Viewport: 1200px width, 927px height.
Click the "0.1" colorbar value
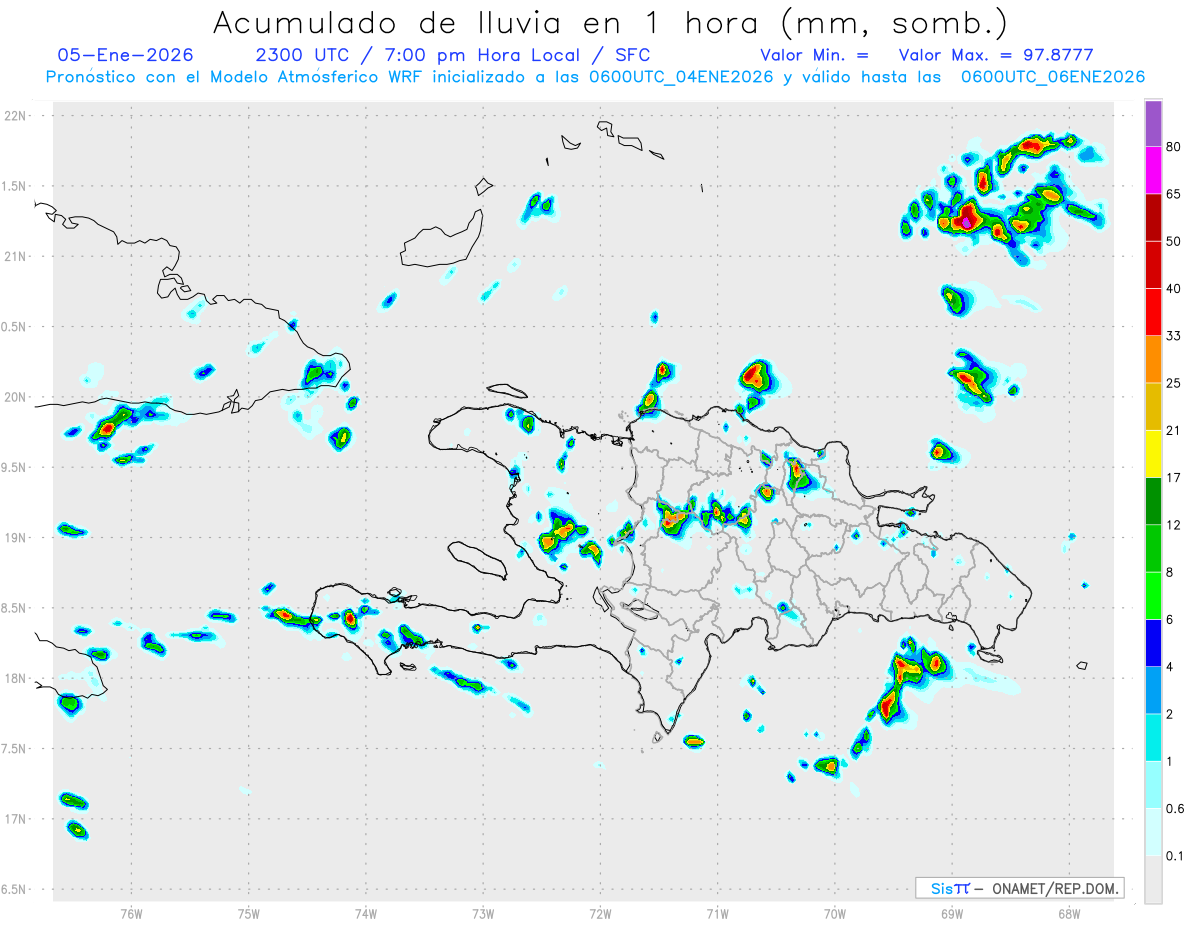click(x=1175, y=856)
